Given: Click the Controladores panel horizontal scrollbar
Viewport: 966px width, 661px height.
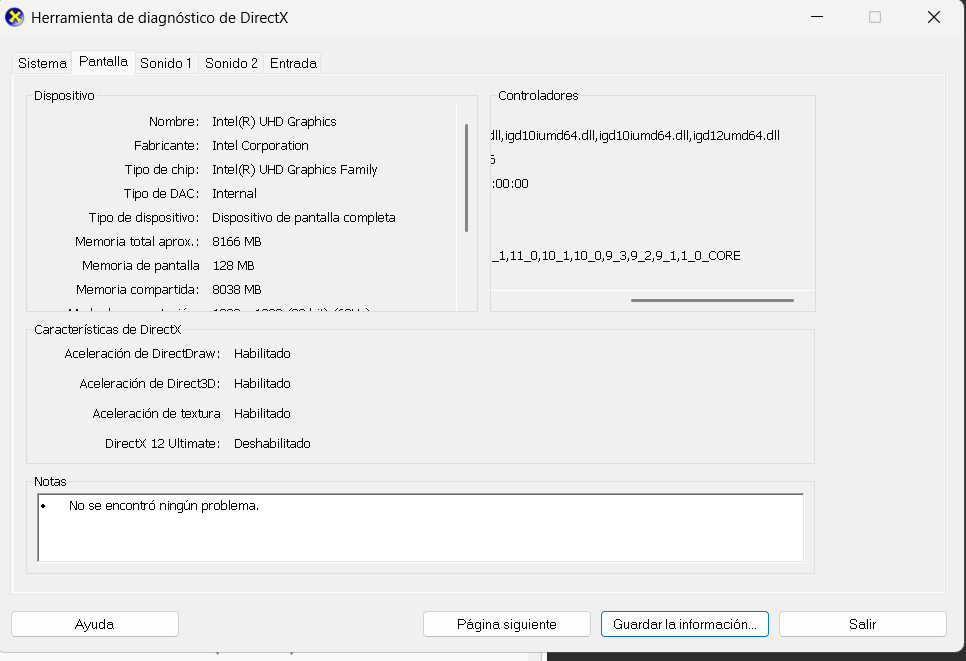Looking at the screenshot, I should 712,300.
